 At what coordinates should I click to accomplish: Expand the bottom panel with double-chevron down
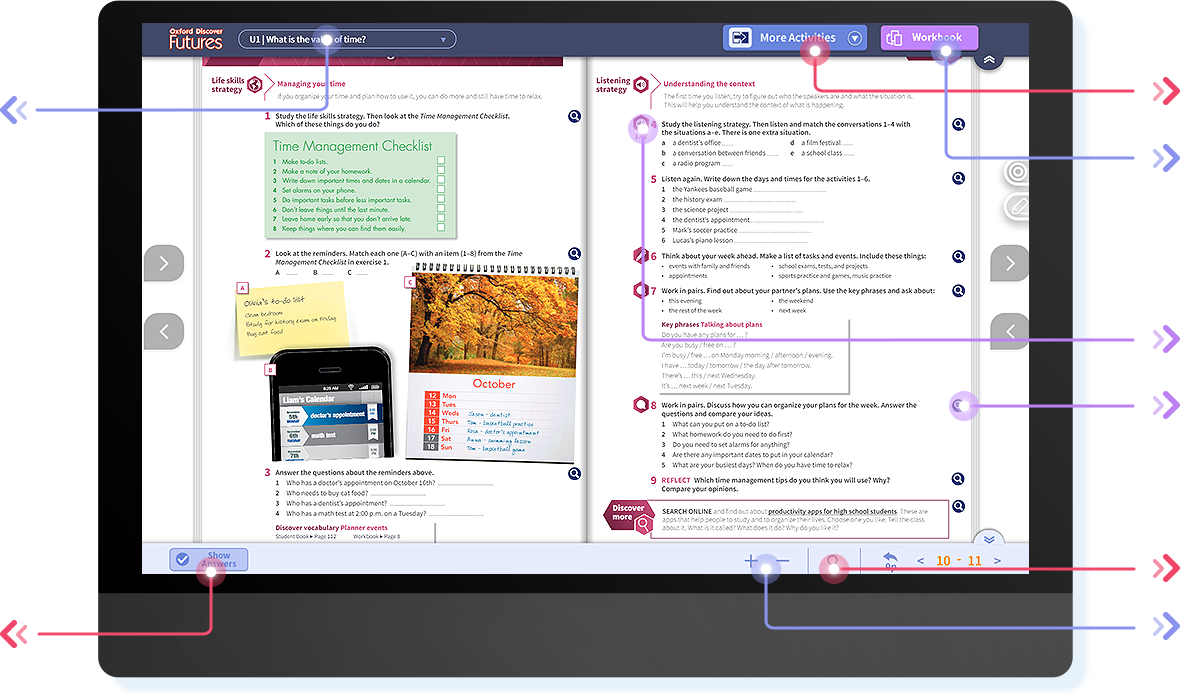[x=988, y=539]
